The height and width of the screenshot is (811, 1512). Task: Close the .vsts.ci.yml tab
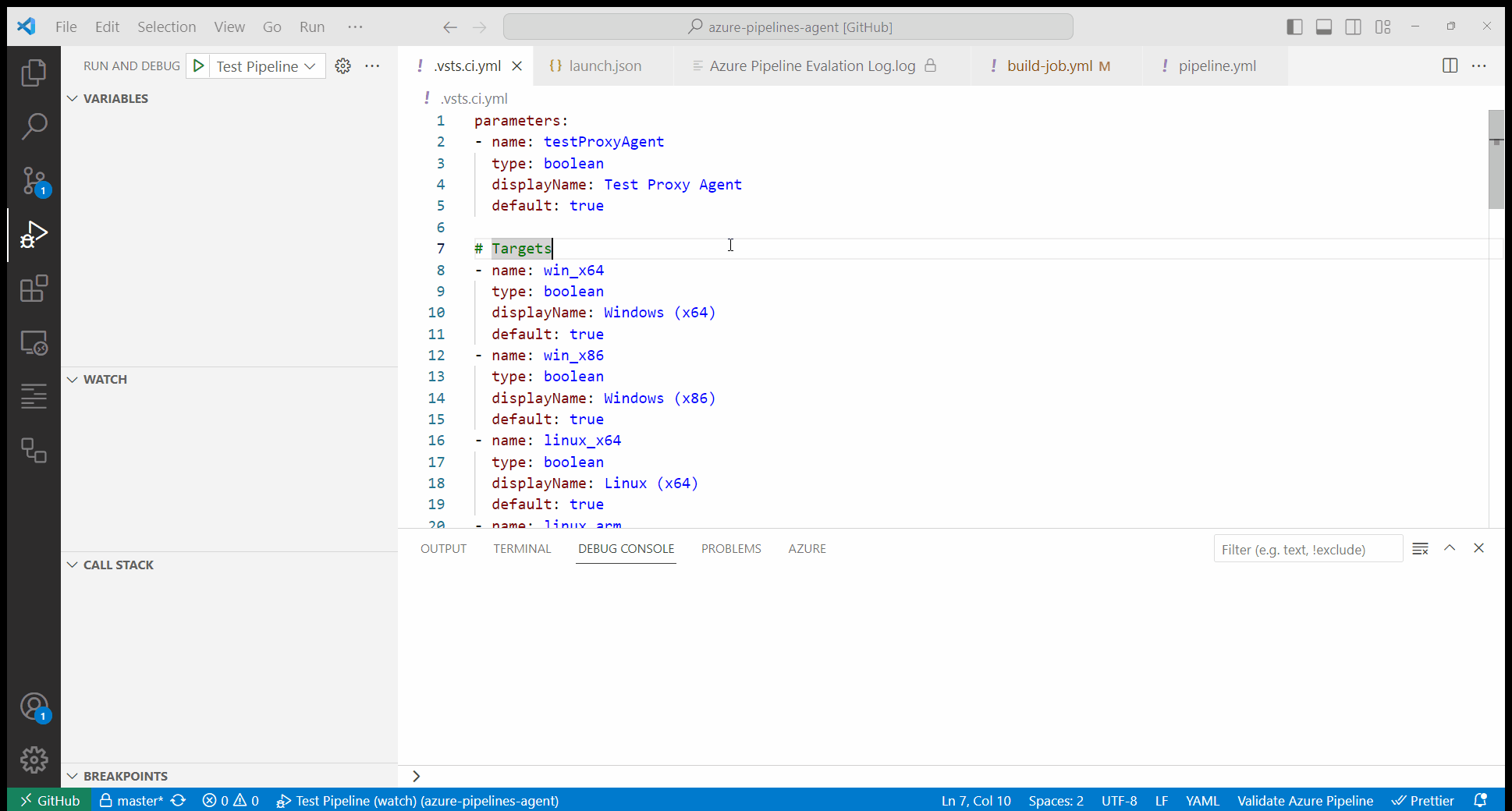[x=516, y=66]
